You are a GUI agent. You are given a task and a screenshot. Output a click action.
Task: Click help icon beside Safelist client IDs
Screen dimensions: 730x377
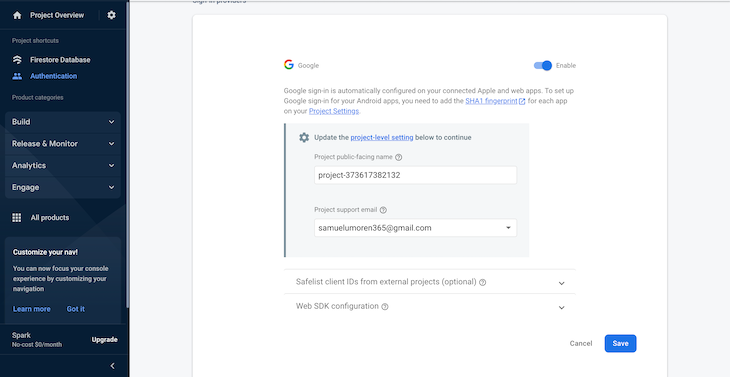click(483, 282)
